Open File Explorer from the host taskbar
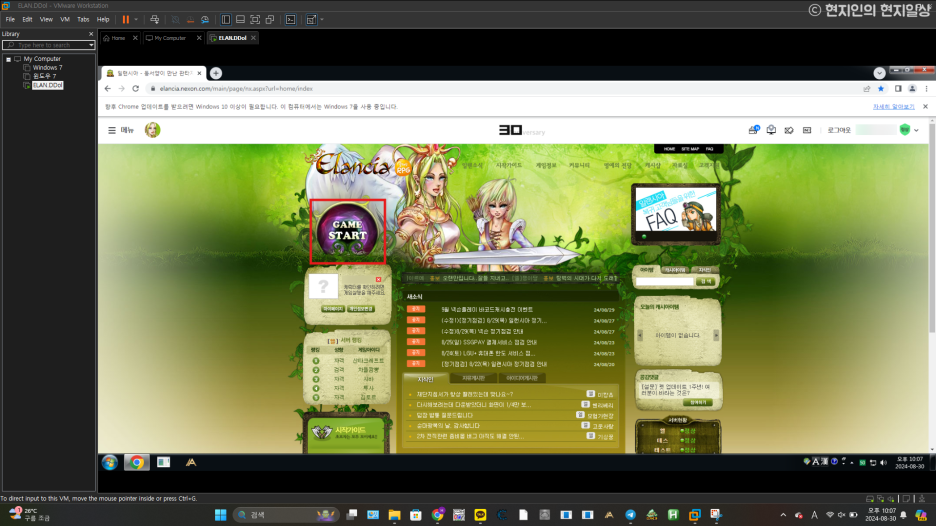Viewport: 936px width, 526px height. point(394,515)
